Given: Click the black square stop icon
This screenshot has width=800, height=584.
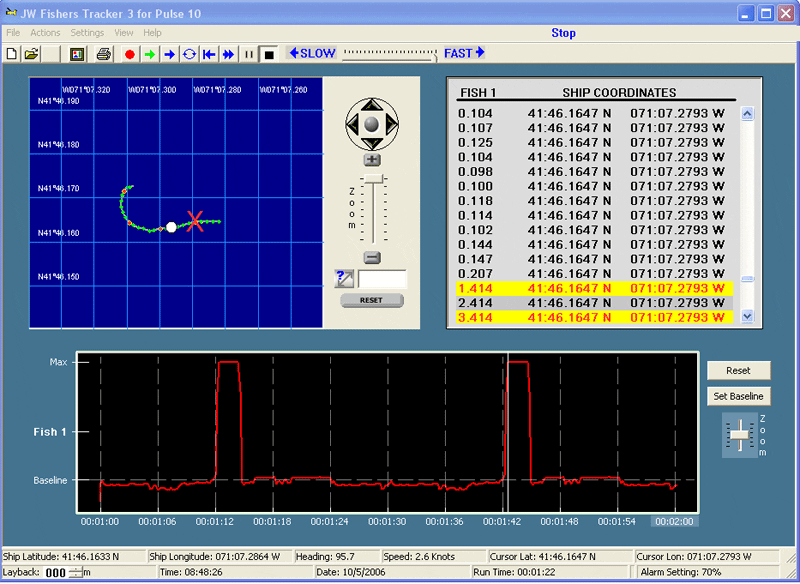Looking at the screenshot, I should [269, 54].
